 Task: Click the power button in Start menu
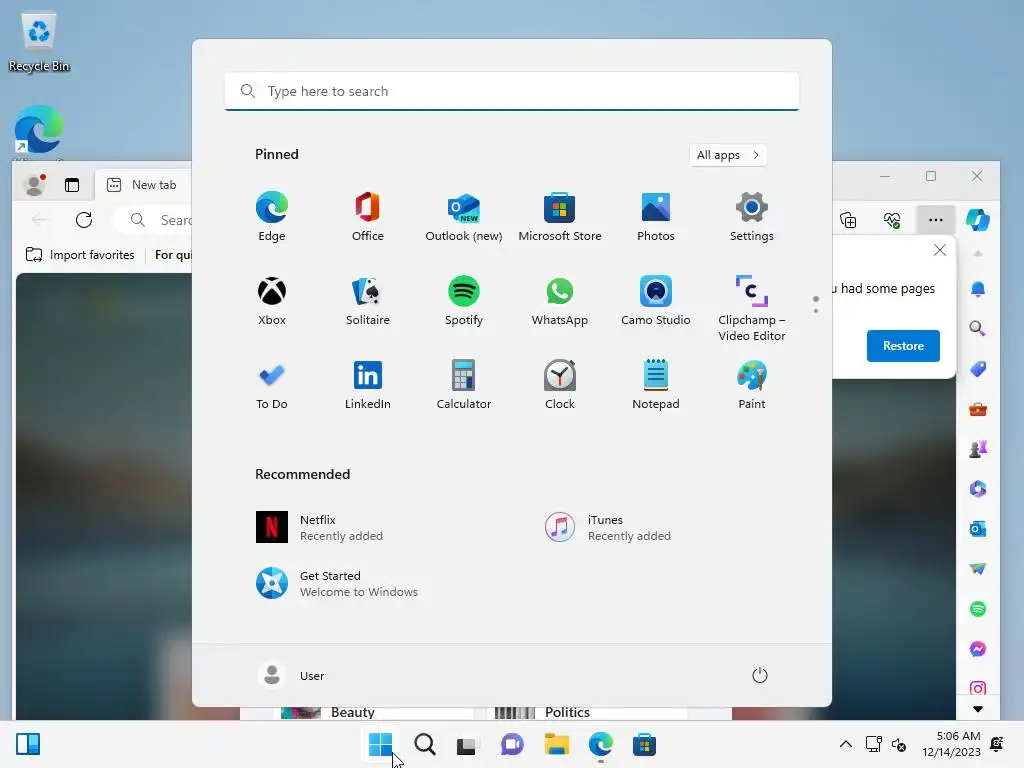760,675
